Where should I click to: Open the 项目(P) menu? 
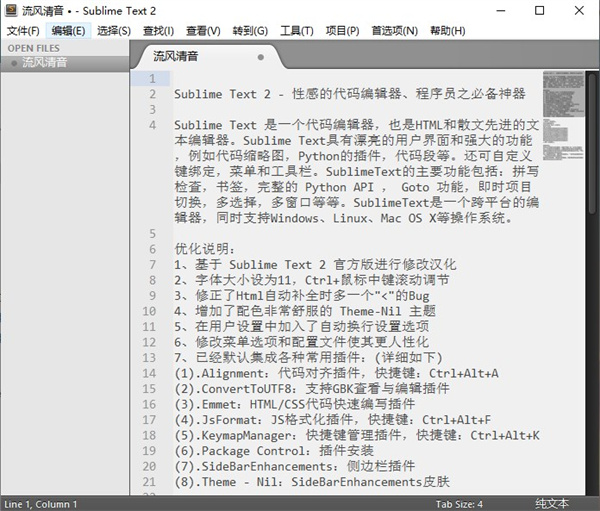[342, 31]
